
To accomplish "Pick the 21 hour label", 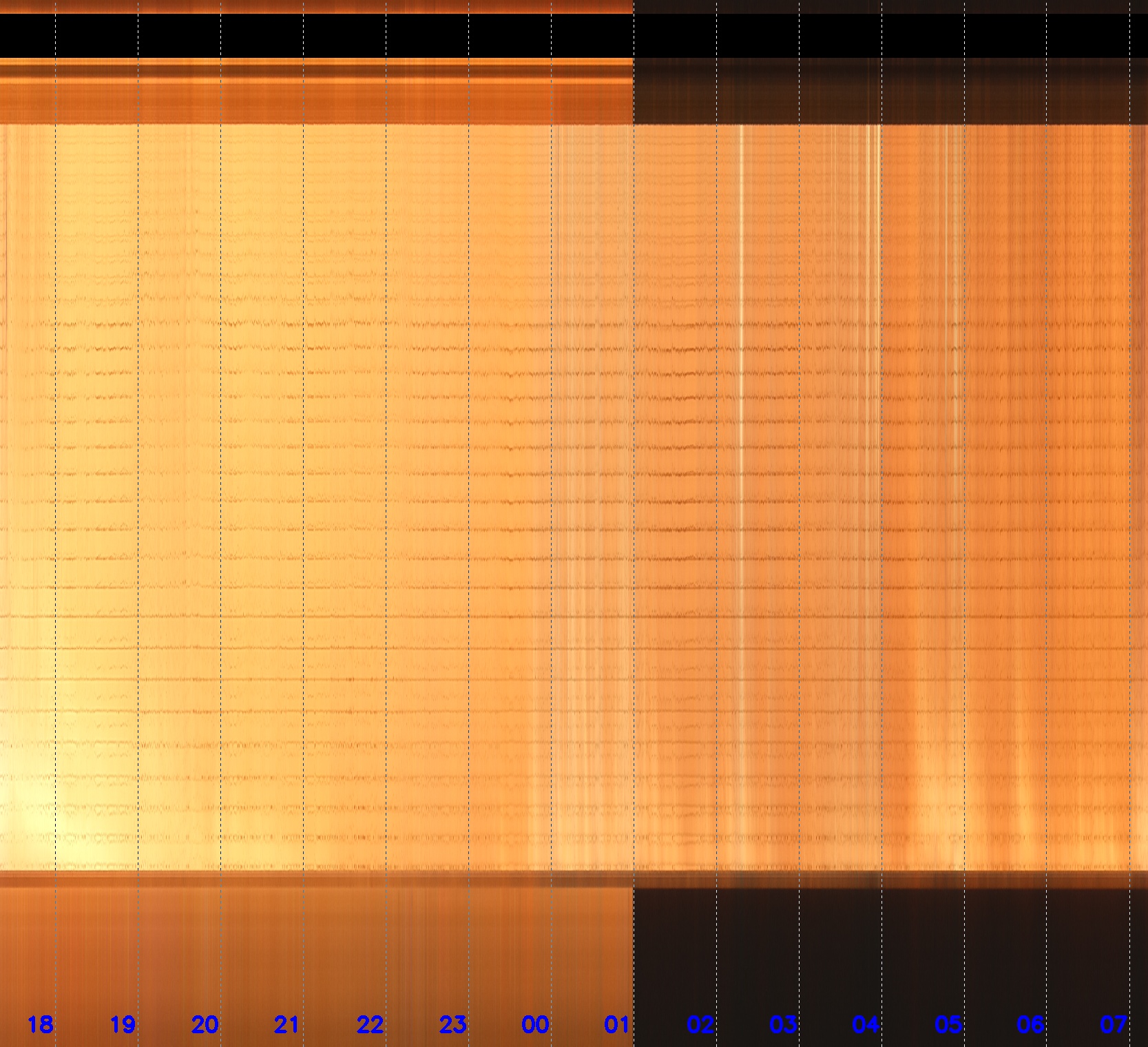I will [x=287, y=1025].
